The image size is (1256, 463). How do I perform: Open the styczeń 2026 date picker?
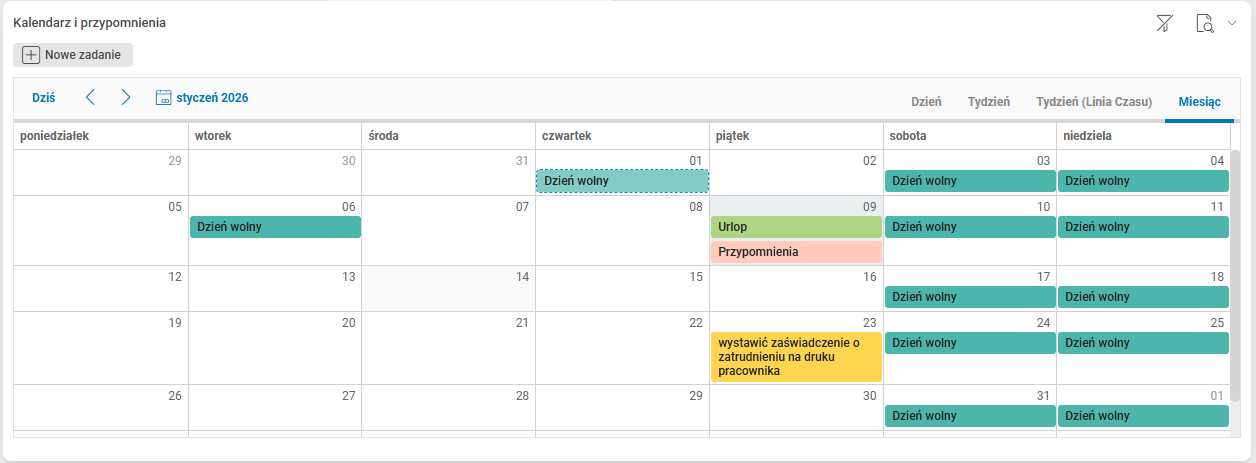(x=212, y=98)
